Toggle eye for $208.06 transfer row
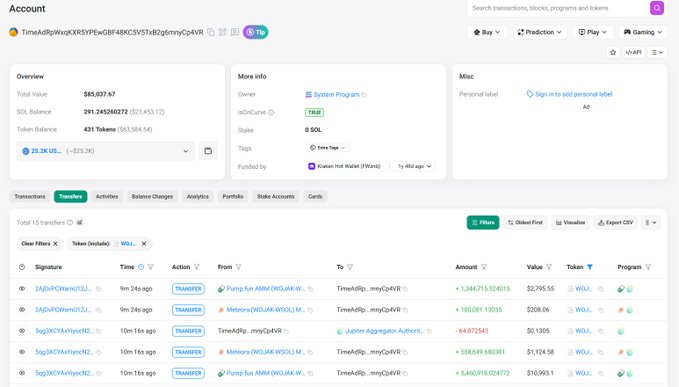Image resolution: width=679 pixels, height=387 pixels. (x=22, y=310)
